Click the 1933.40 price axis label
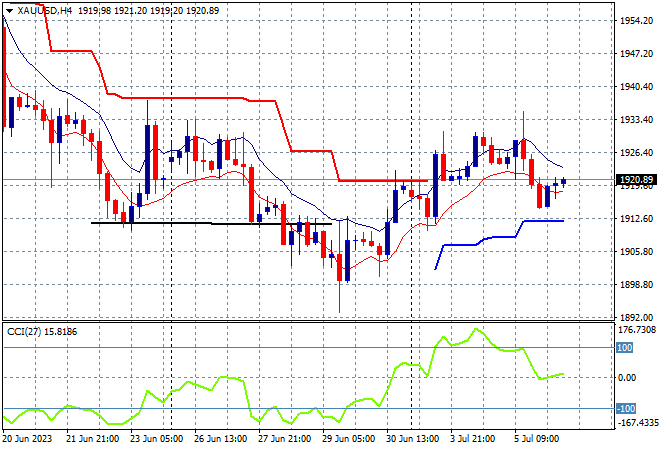Viewport: 660px width, 450px height. [636, 120]
